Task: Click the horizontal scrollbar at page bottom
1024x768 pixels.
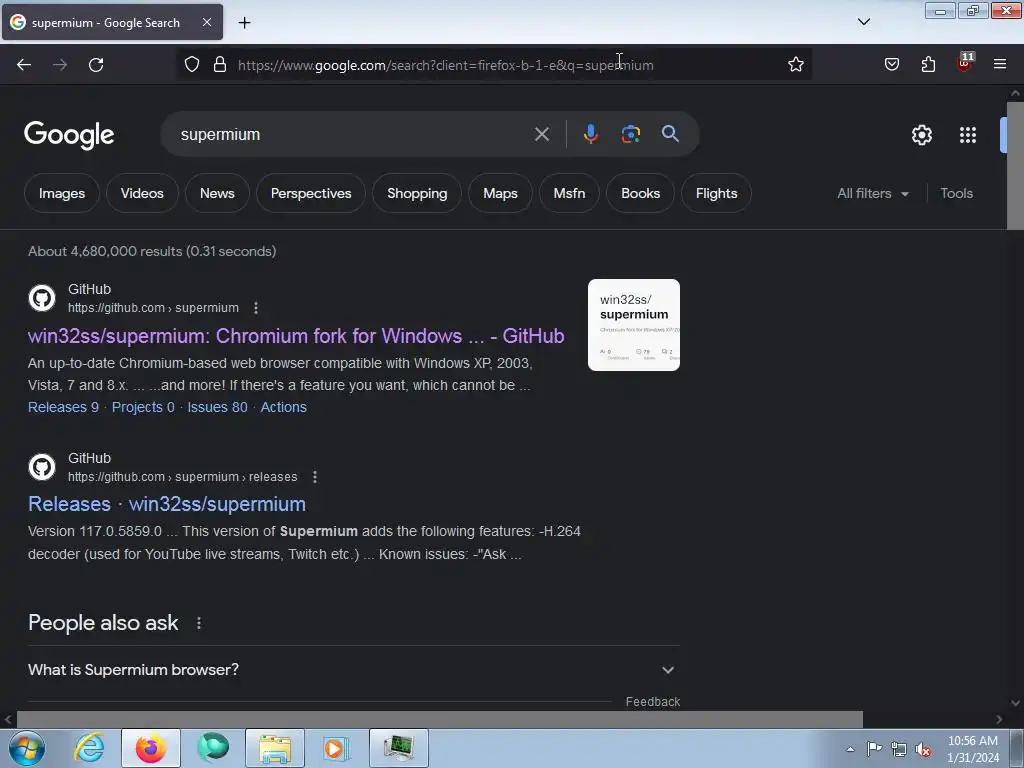Action: 439,719
